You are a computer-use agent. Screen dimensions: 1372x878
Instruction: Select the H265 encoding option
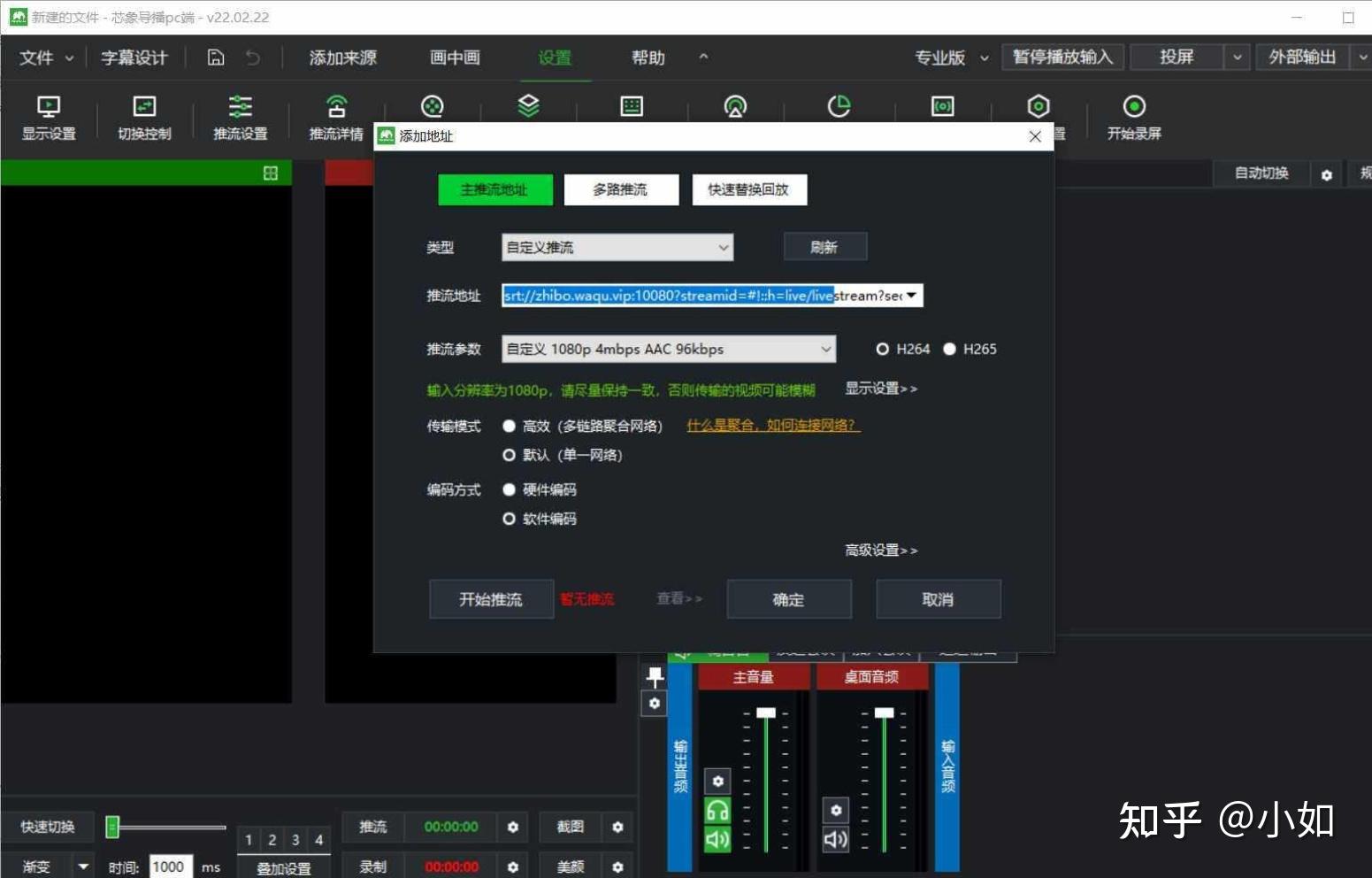point(950,349)
